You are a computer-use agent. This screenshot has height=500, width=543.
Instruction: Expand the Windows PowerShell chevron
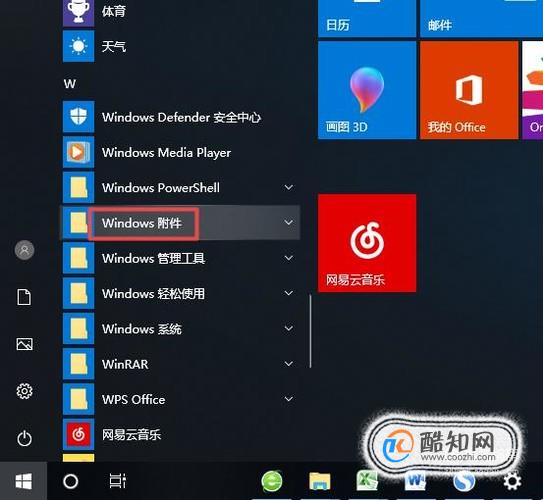(x=288, y=187)
